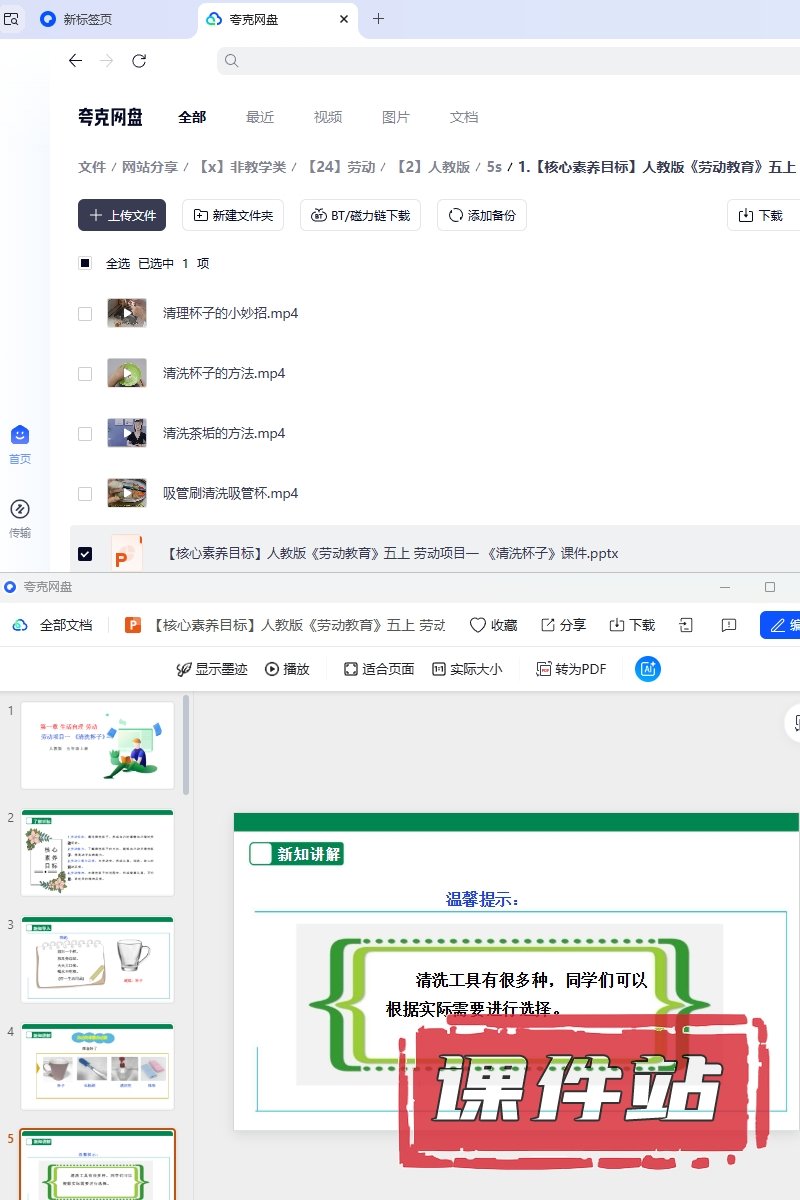Tick the checkbox for 清理杯子的小妙招.mp4
The height and width of the screenshot is (1200, 800).
point(85,314)
